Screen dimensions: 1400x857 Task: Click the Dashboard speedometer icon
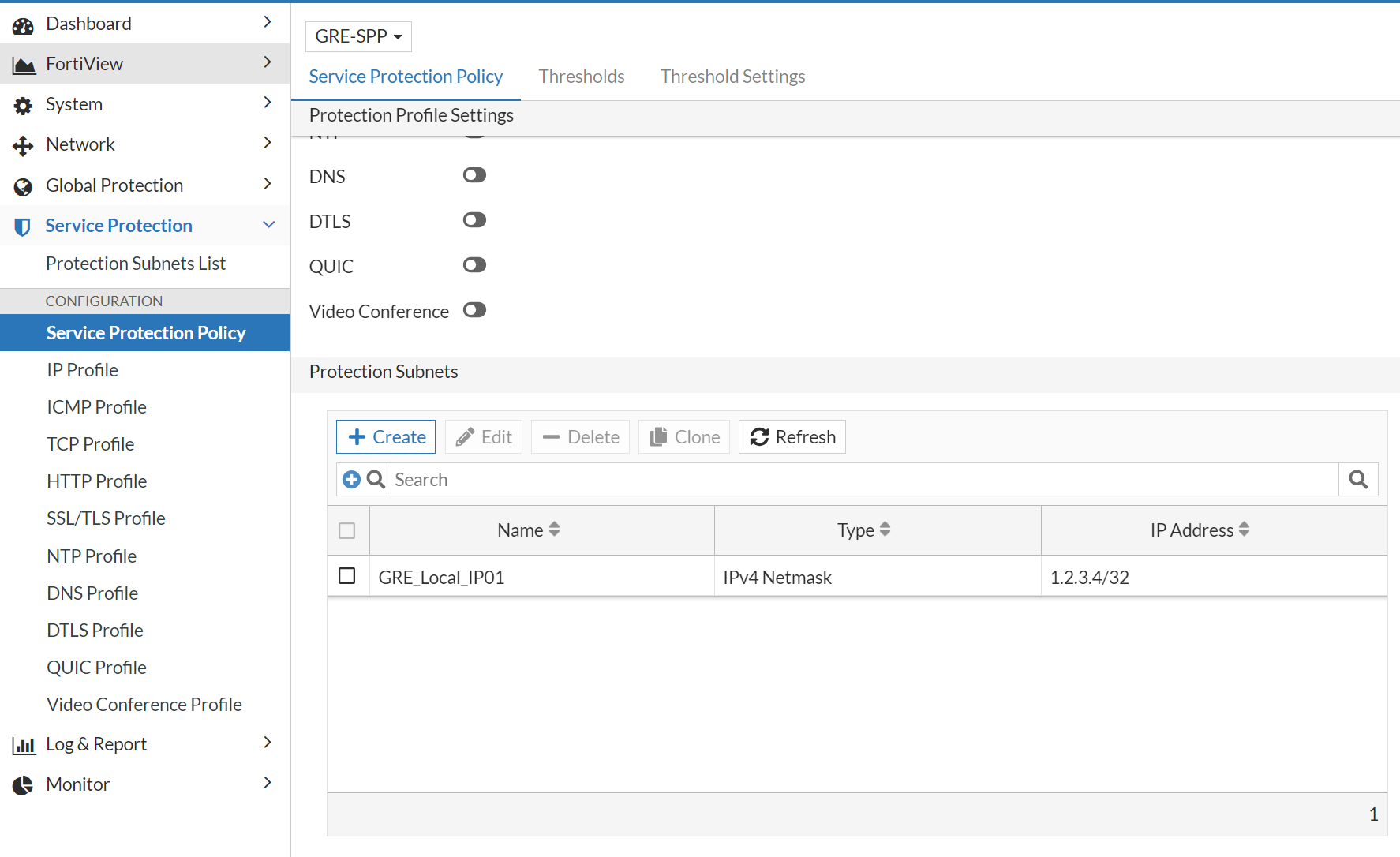tap(23, 23)
